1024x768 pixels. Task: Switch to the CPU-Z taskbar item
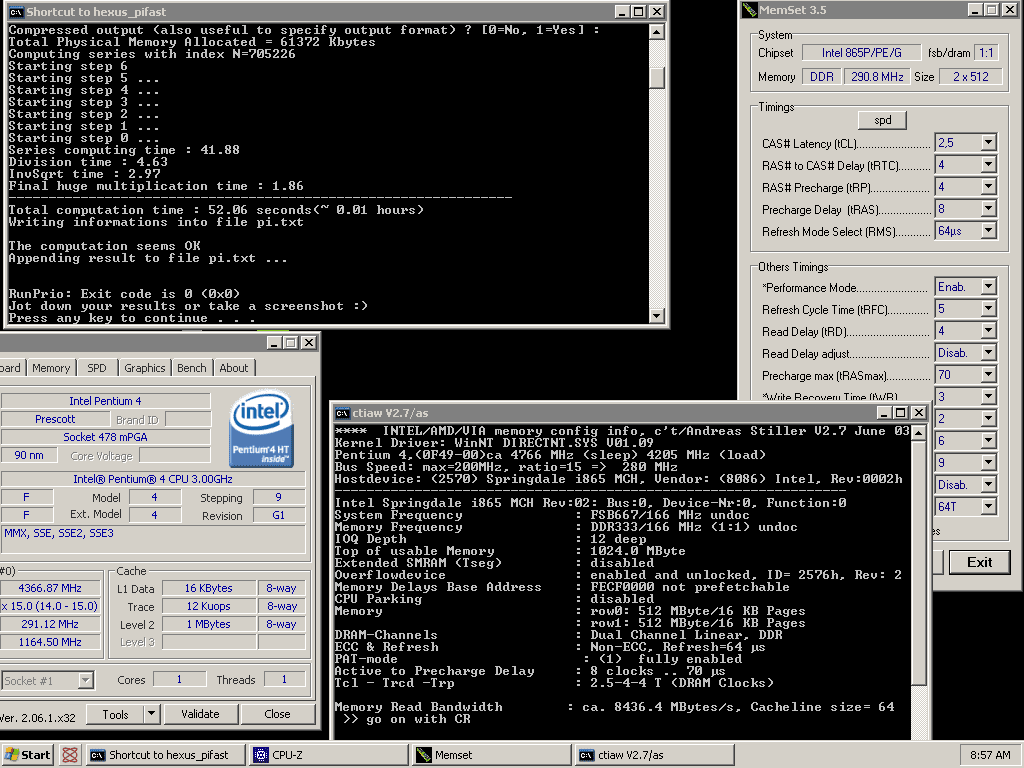[x=328, y=755]
